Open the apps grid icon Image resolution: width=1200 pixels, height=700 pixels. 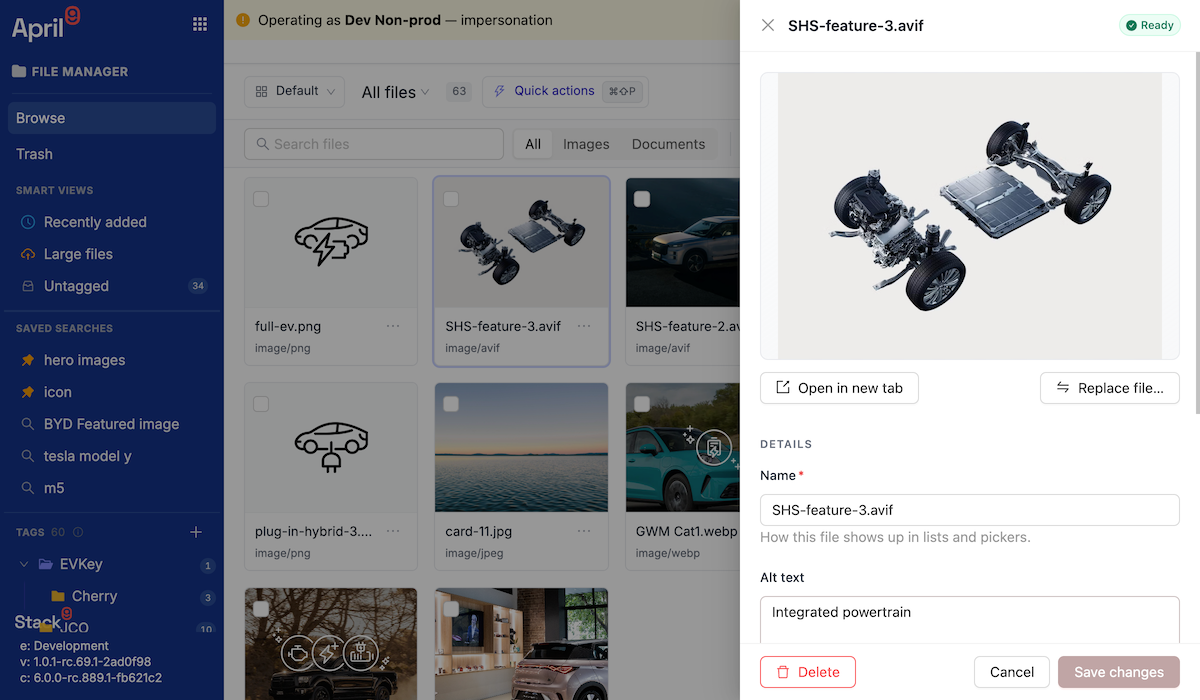(x=200, y=24)
